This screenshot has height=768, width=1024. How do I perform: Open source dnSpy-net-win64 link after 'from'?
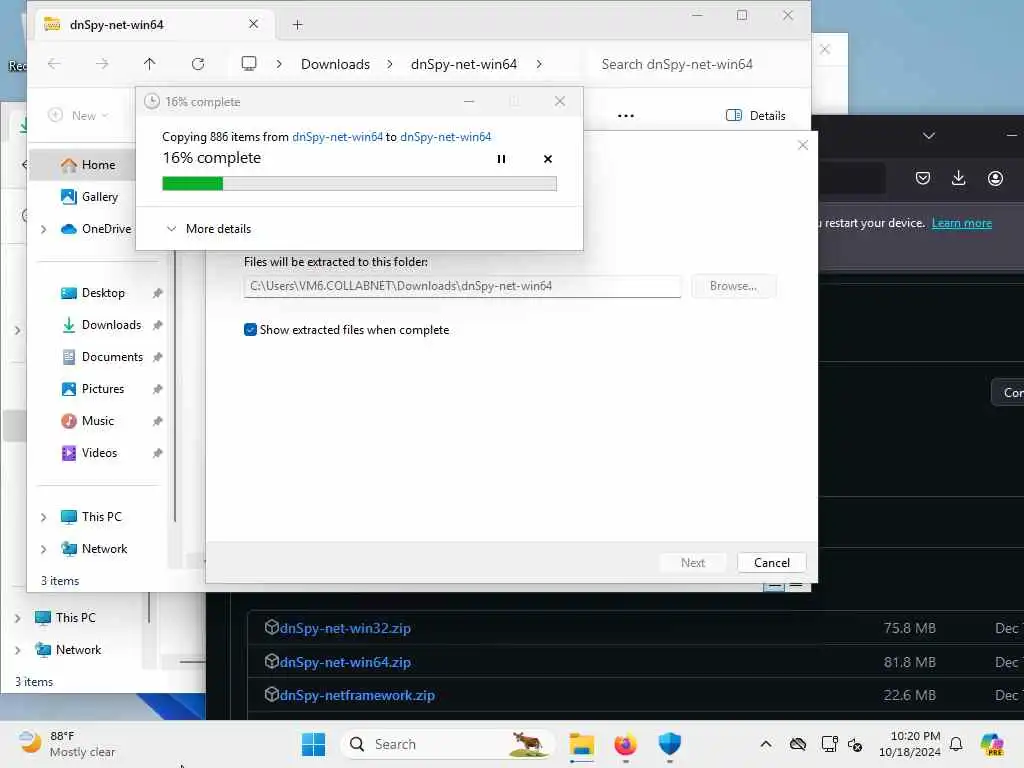tap(337, 136)
